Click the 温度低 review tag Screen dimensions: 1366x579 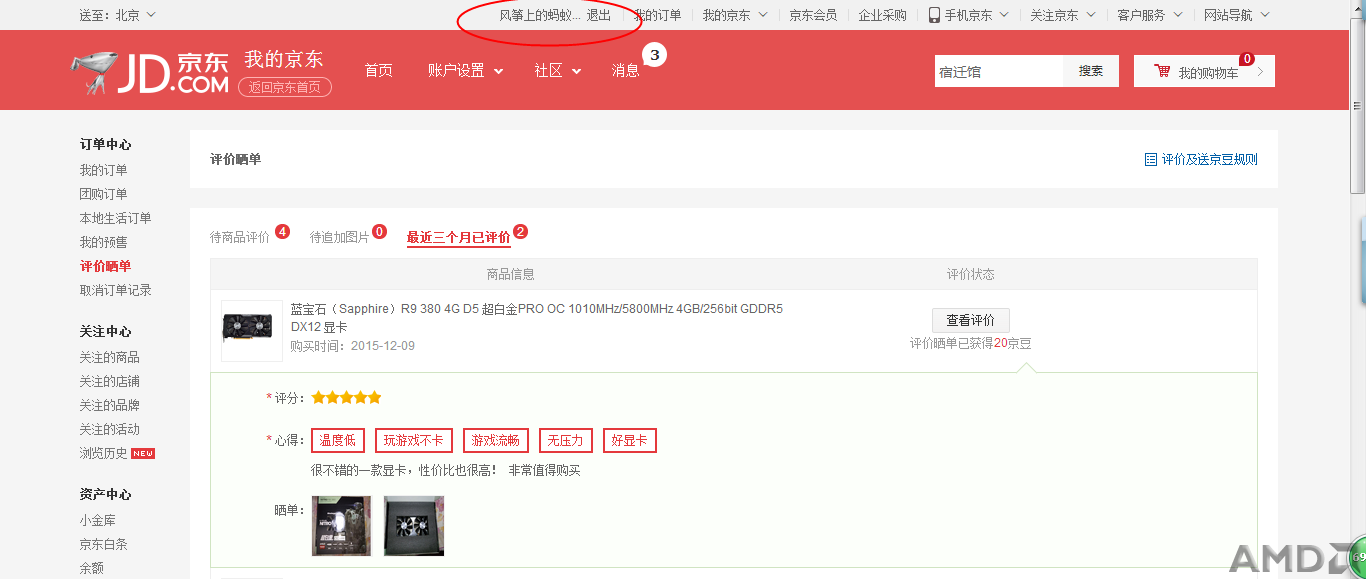point(337,440)
